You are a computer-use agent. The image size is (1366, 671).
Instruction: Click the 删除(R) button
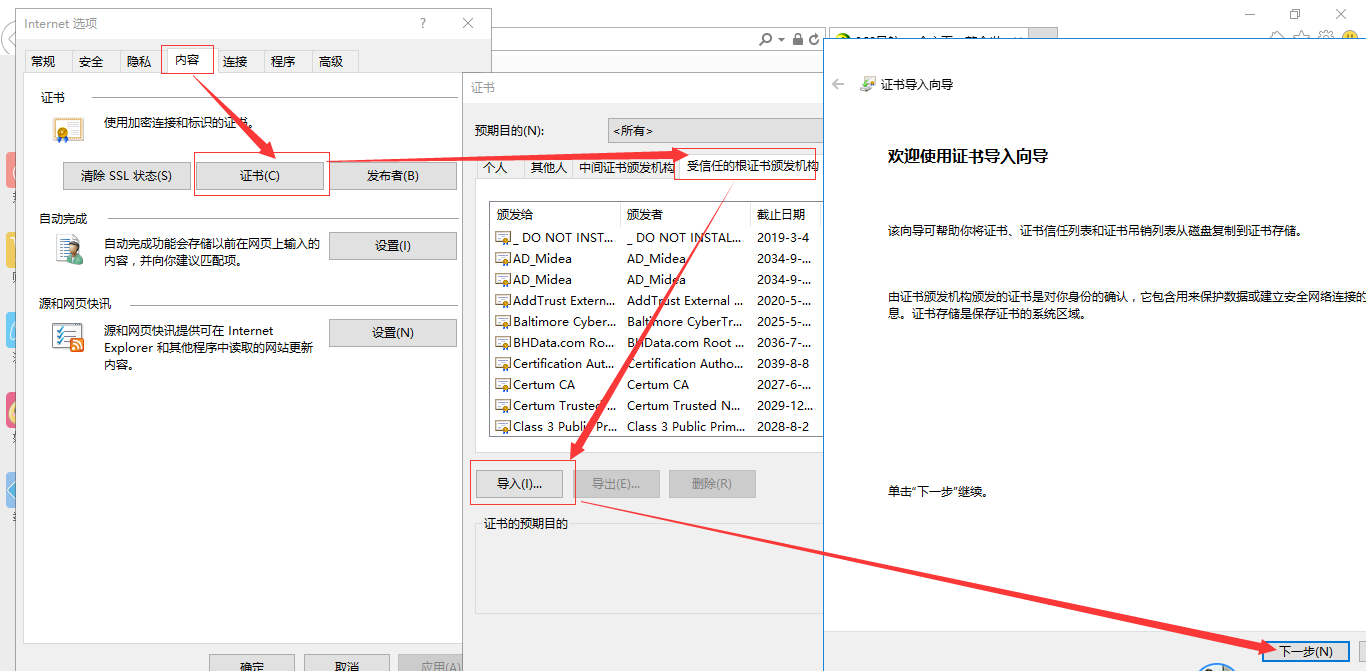[712, 484]
